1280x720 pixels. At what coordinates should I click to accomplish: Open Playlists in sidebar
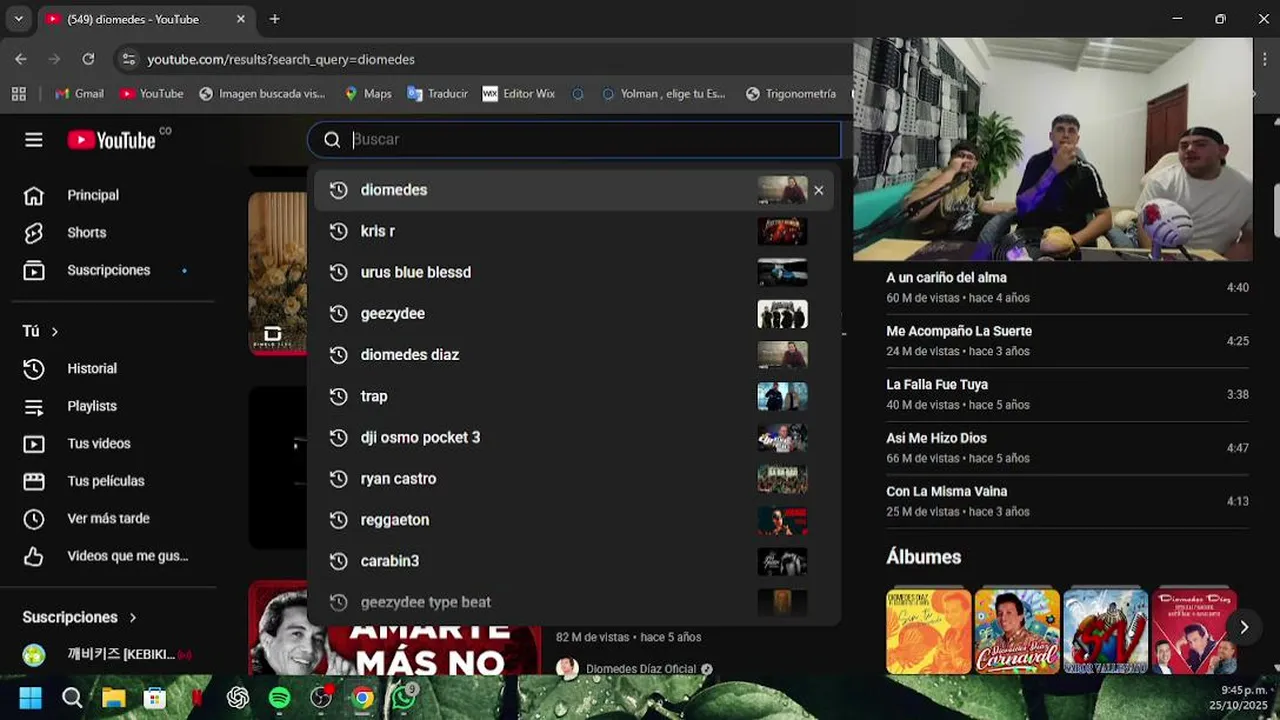92,406
